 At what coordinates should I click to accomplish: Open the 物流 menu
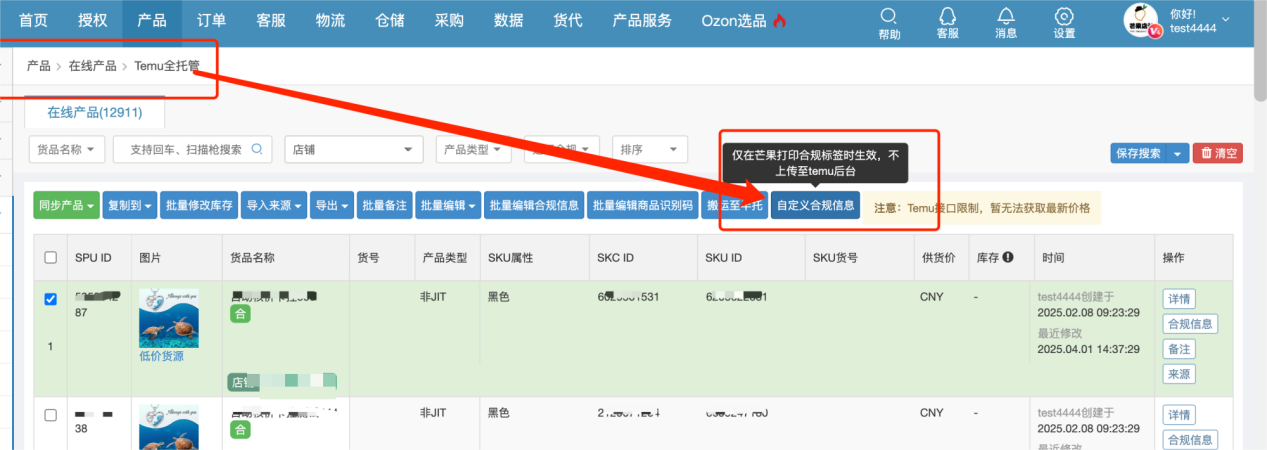point(330,21)
